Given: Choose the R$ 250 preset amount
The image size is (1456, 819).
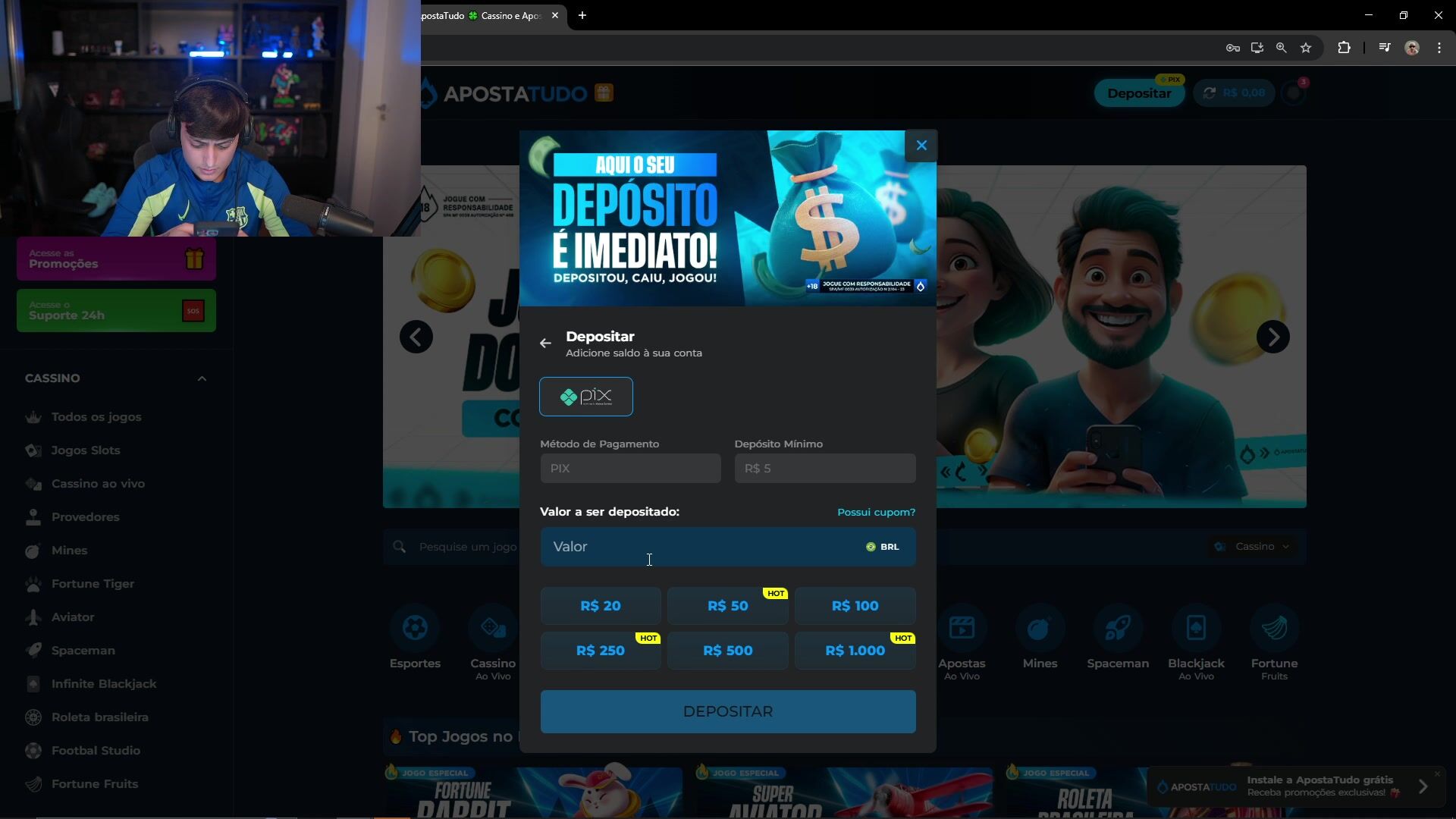Looking at the screenshot, I should [601, 651].
